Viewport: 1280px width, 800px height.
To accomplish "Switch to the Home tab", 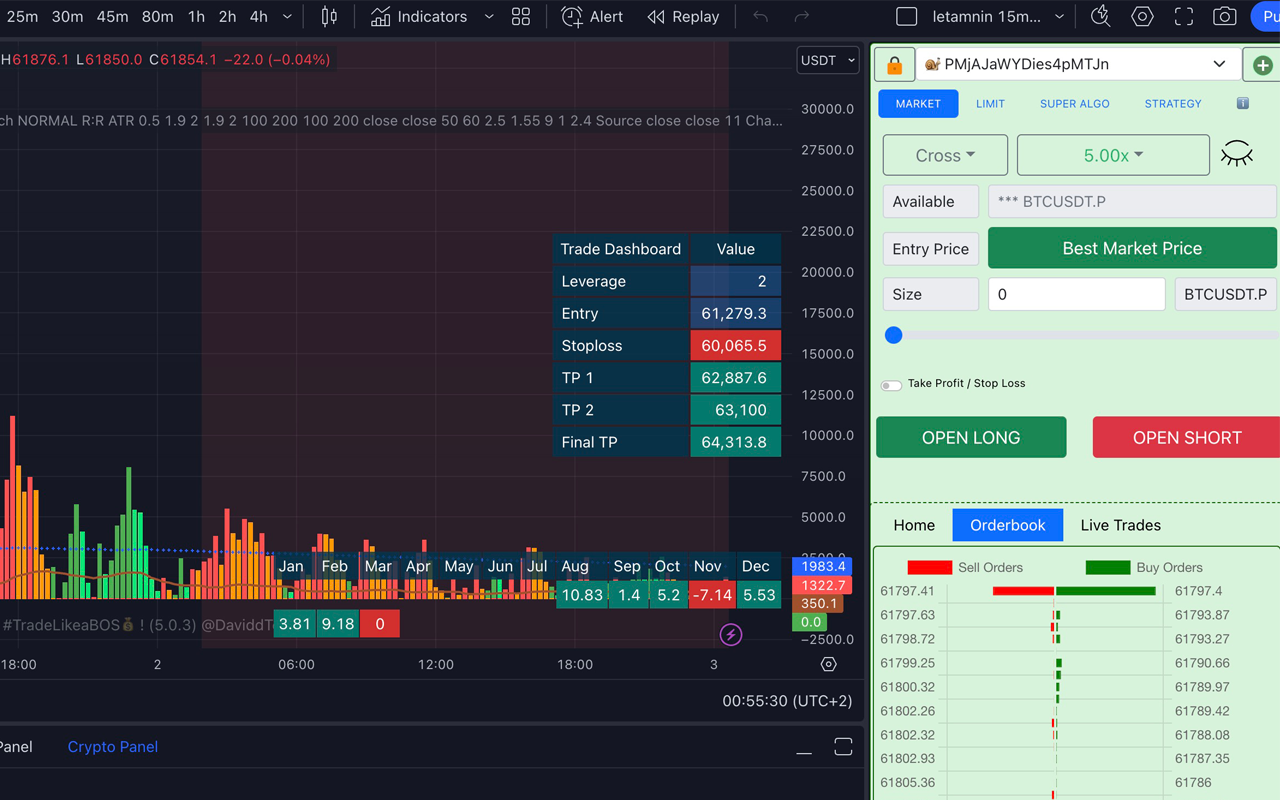I will (x=914, y=525).
